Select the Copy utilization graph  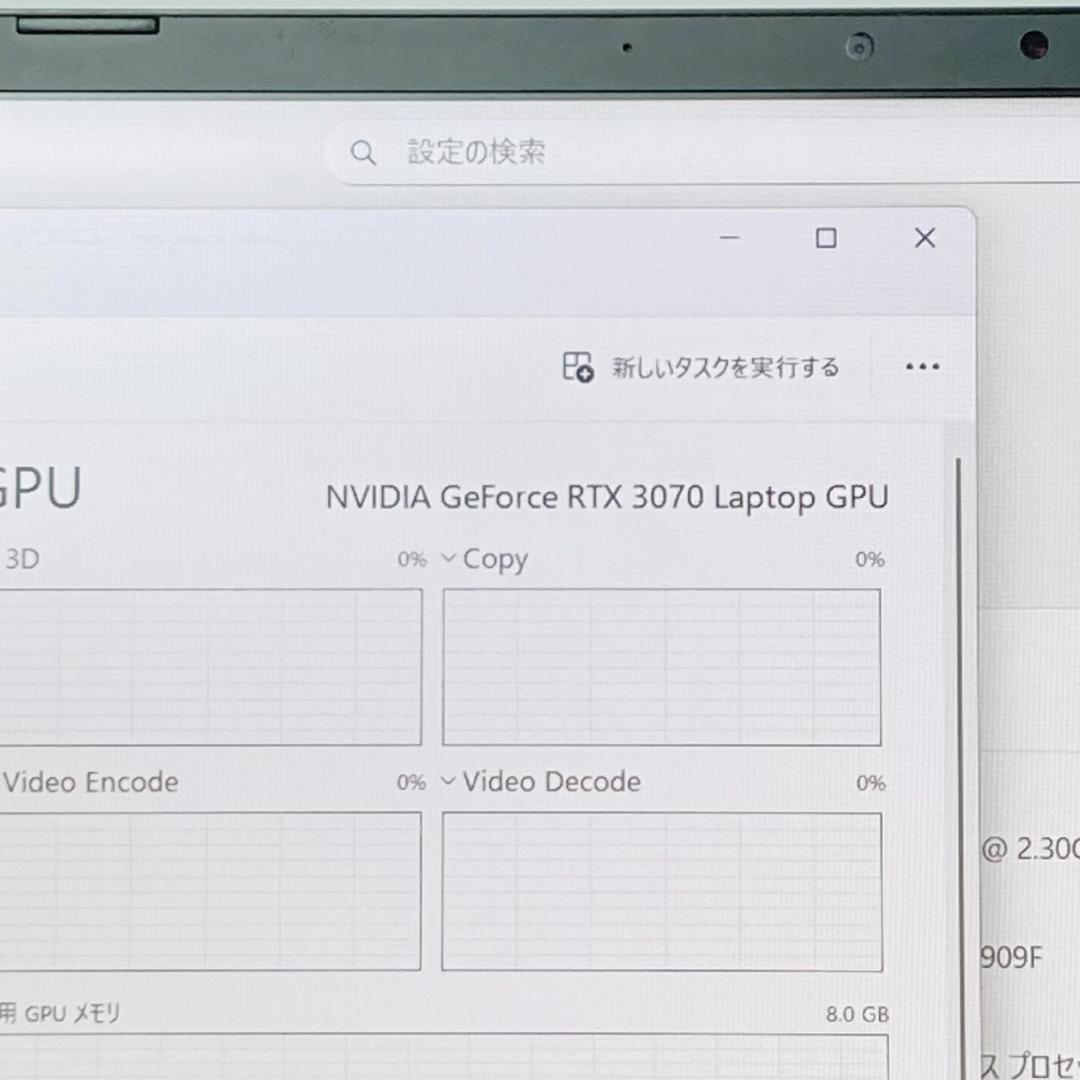pyautogui.click(x=661, y=667)
